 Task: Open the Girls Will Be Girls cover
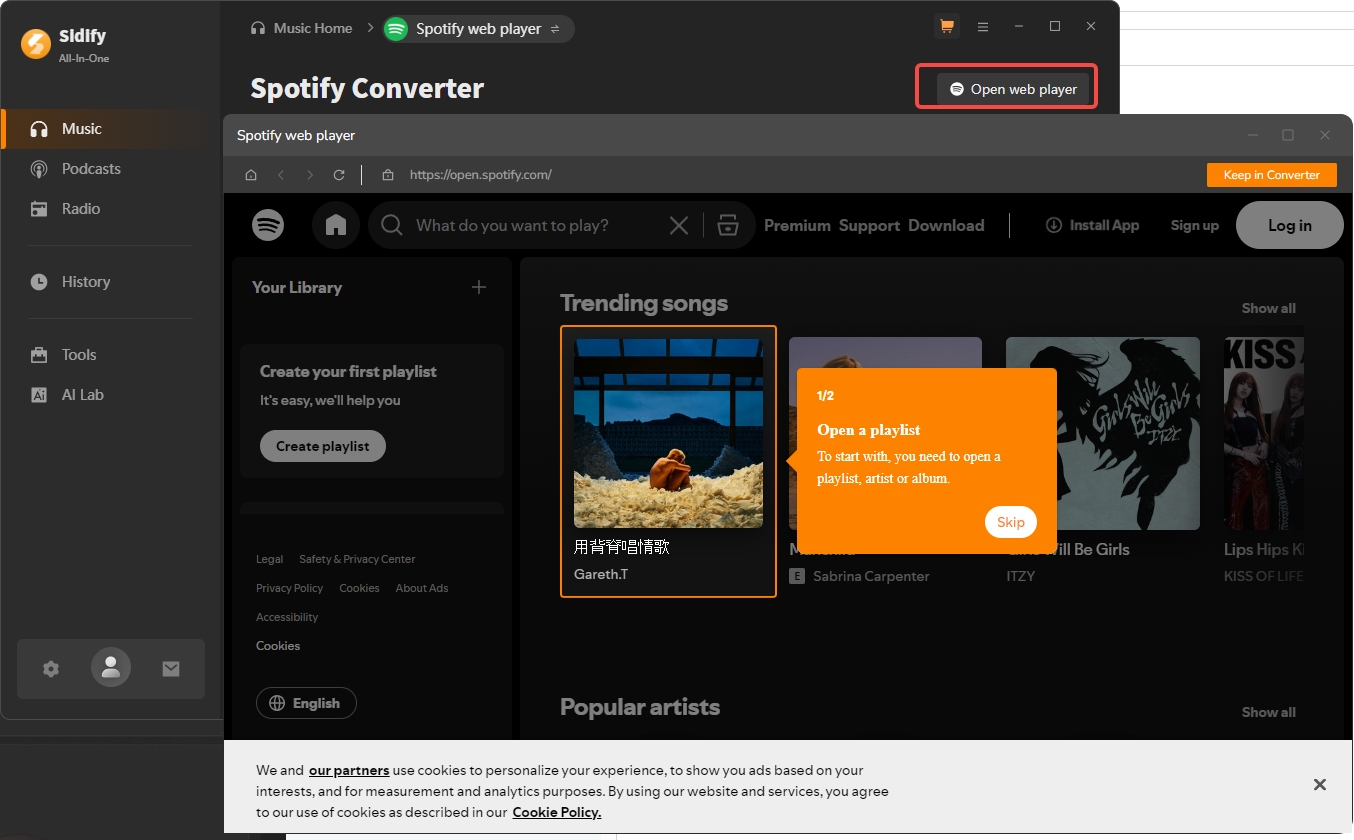pyautogui.click(x=1103, y=433)
